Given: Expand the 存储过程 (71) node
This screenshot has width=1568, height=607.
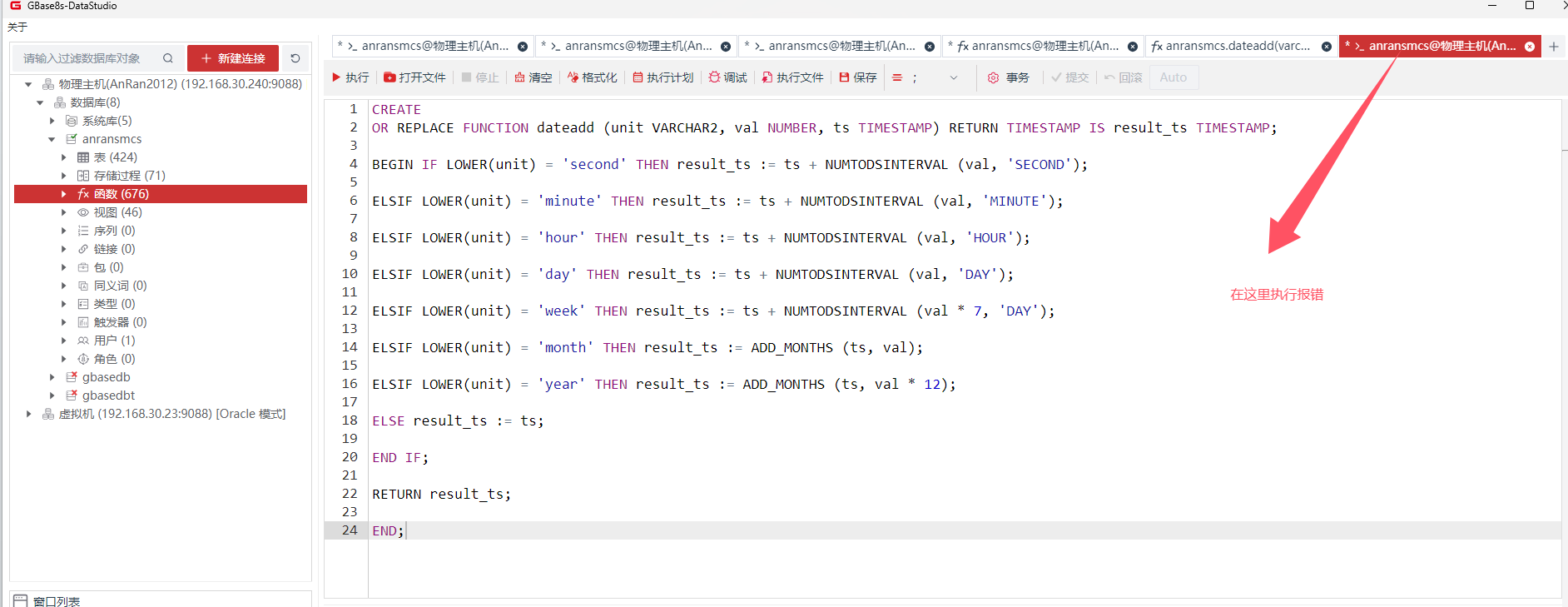Looking at the screenshot, I should pos(63,176).
